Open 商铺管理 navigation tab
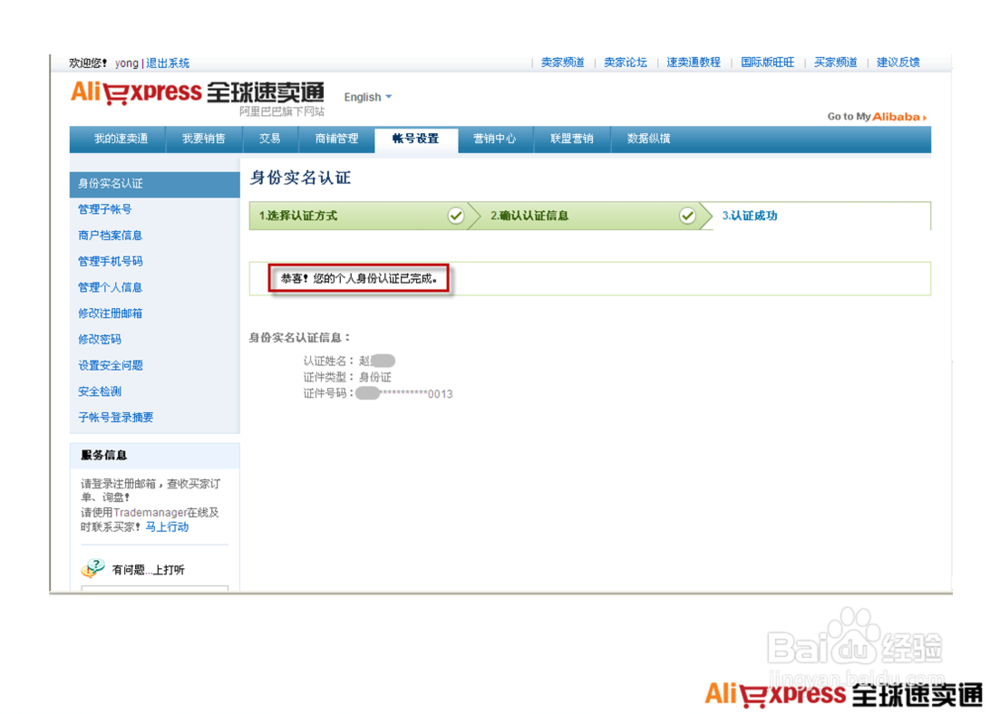 [337, 138]
